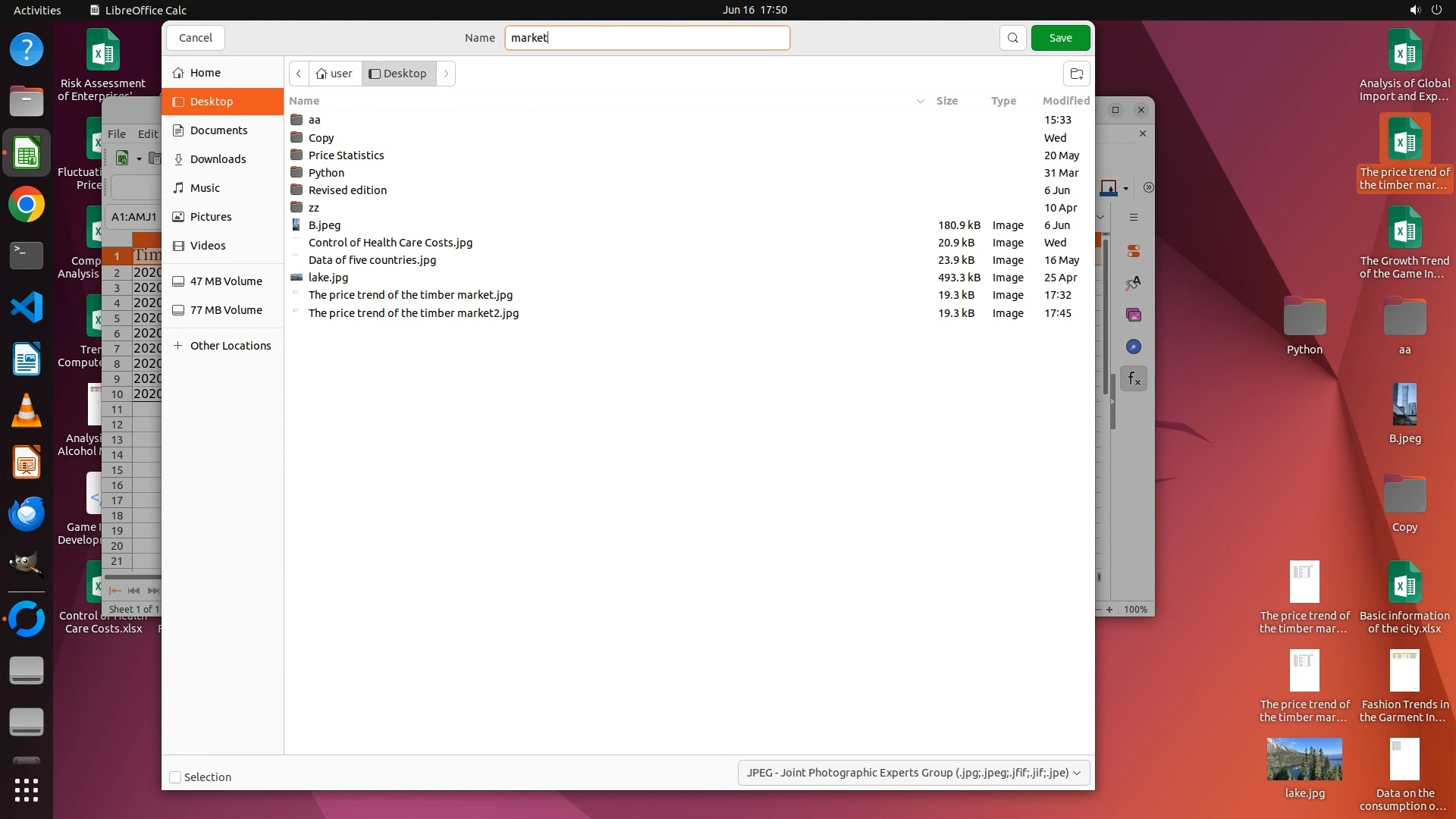
Task: Click the search icon in save dialog
Action: [1012, 38]
